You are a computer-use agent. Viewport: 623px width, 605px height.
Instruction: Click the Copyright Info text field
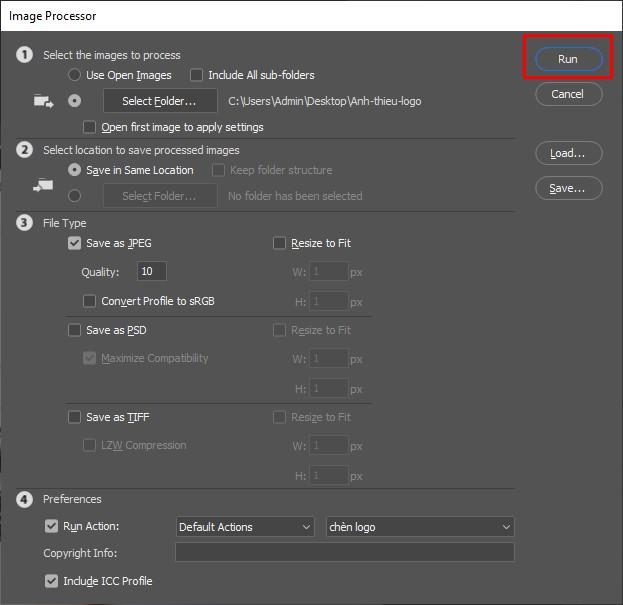pyautogui.click(x=344, y=553)
